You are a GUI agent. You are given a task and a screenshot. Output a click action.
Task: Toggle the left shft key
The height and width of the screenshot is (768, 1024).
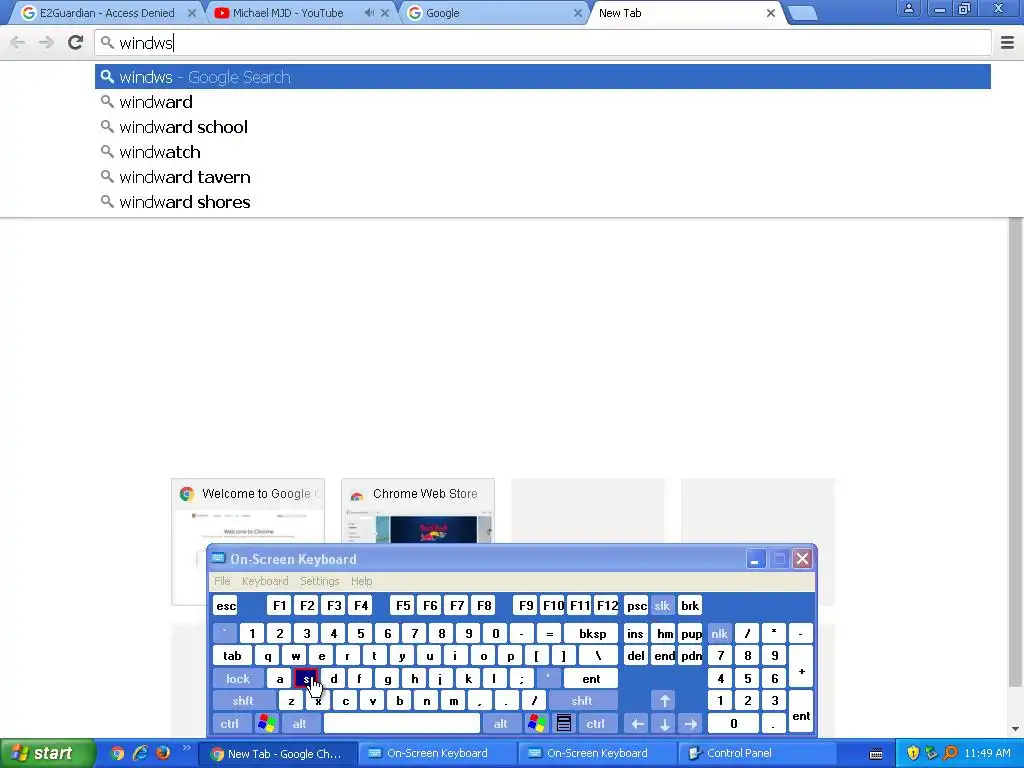click(243, 701)
